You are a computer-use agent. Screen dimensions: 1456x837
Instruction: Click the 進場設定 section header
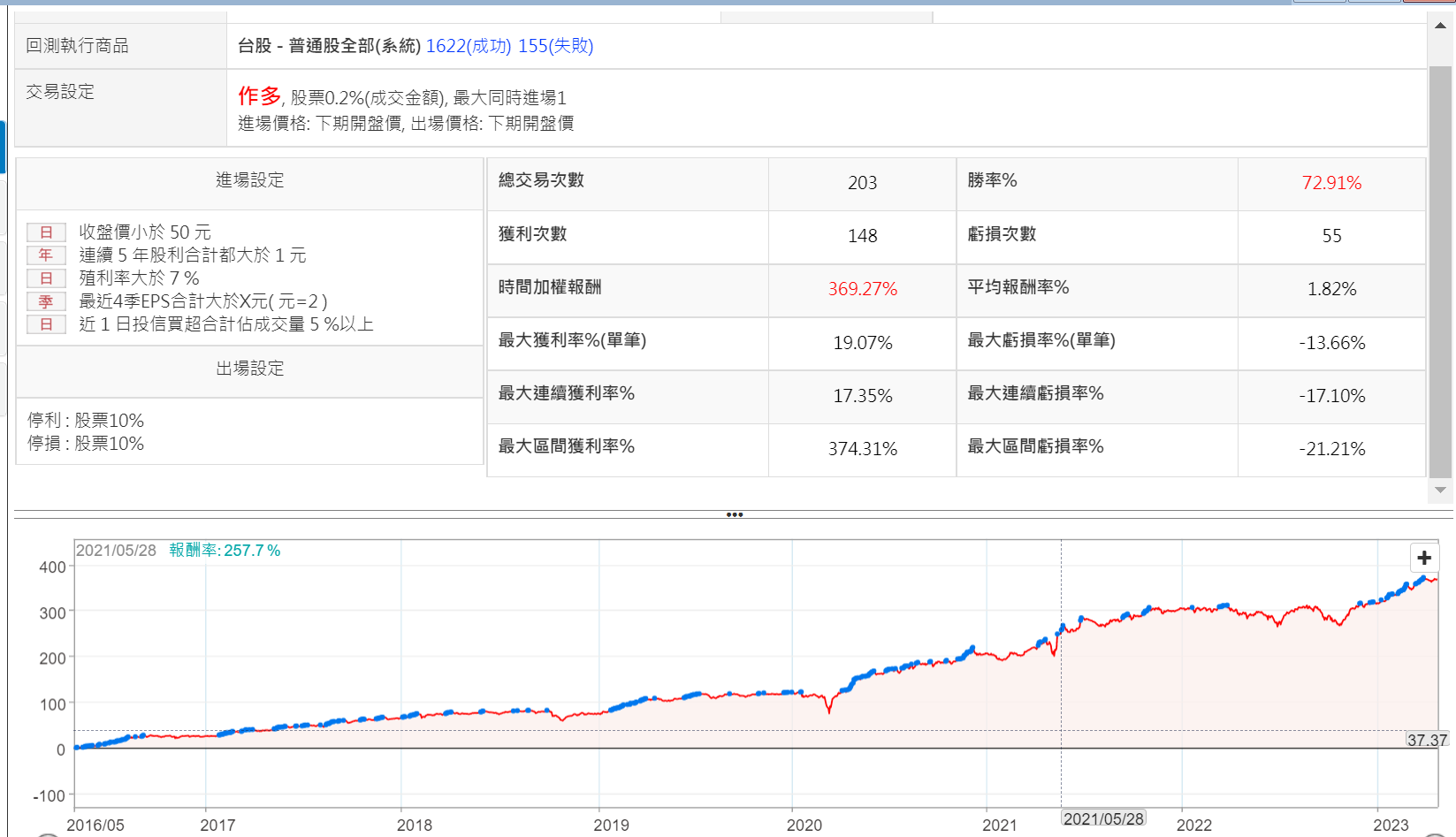(x=250, y=180)
